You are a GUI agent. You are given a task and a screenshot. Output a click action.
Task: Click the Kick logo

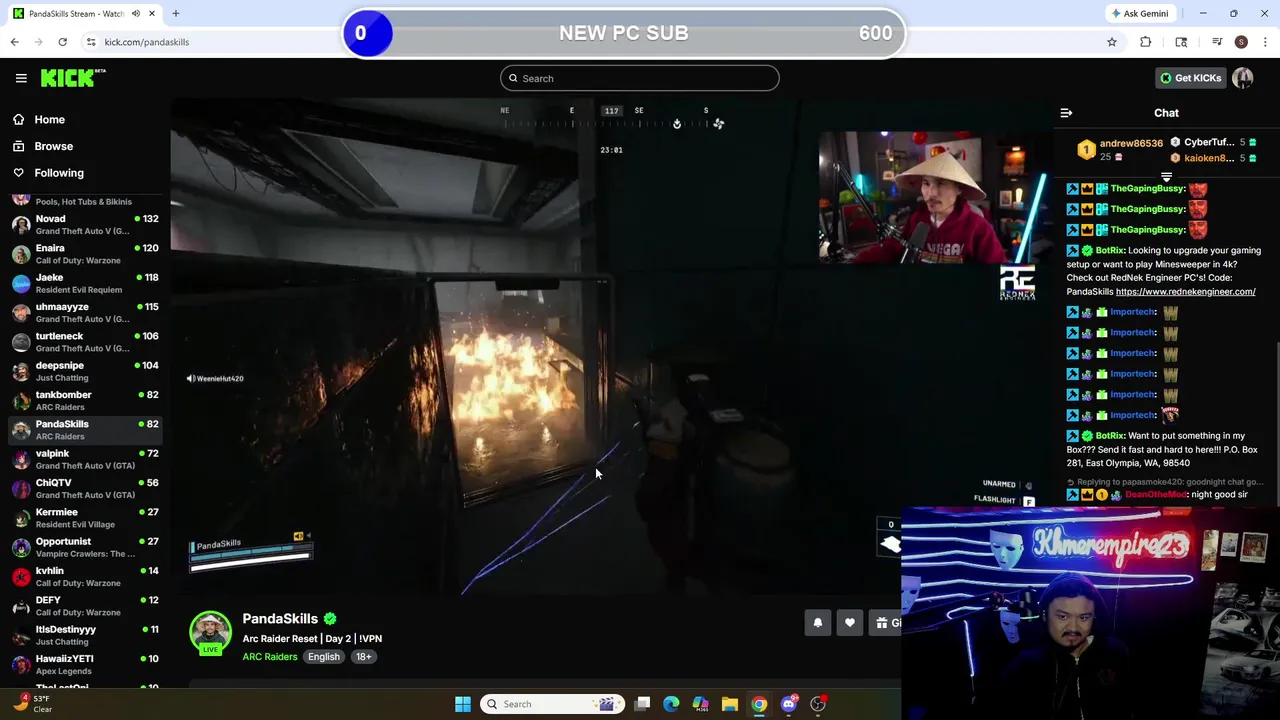[x=73, y=78]
